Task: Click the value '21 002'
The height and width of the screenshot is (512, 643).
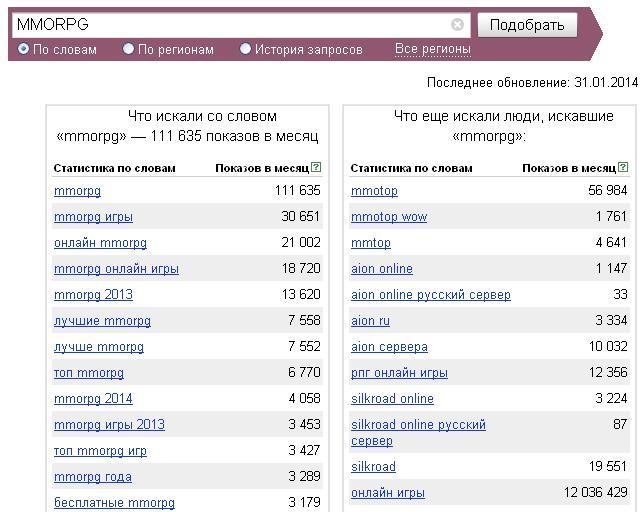Action: pos(301,242)
